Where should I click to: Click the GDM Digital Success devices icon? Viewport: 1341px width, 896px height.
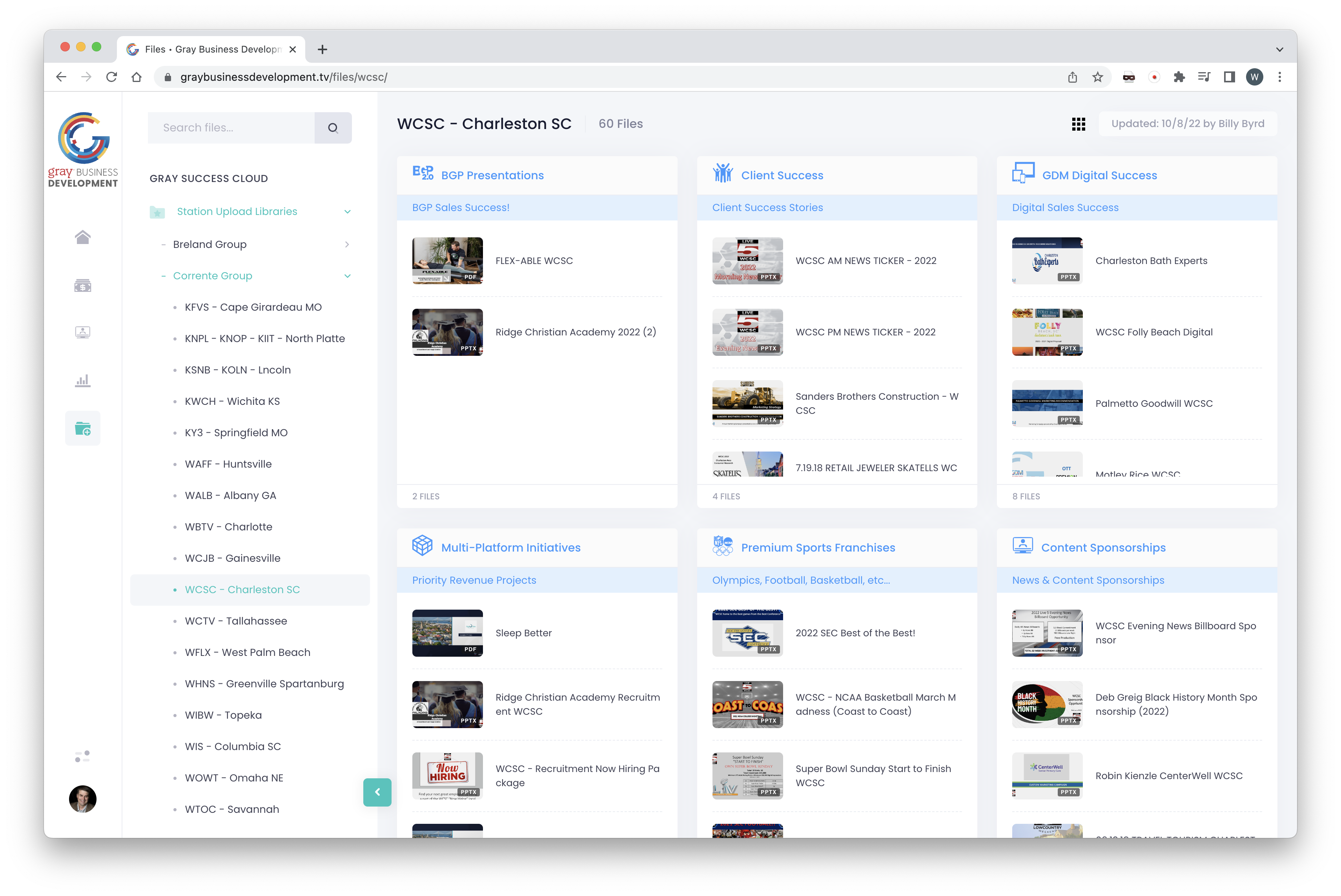(x=1023, y=173)
